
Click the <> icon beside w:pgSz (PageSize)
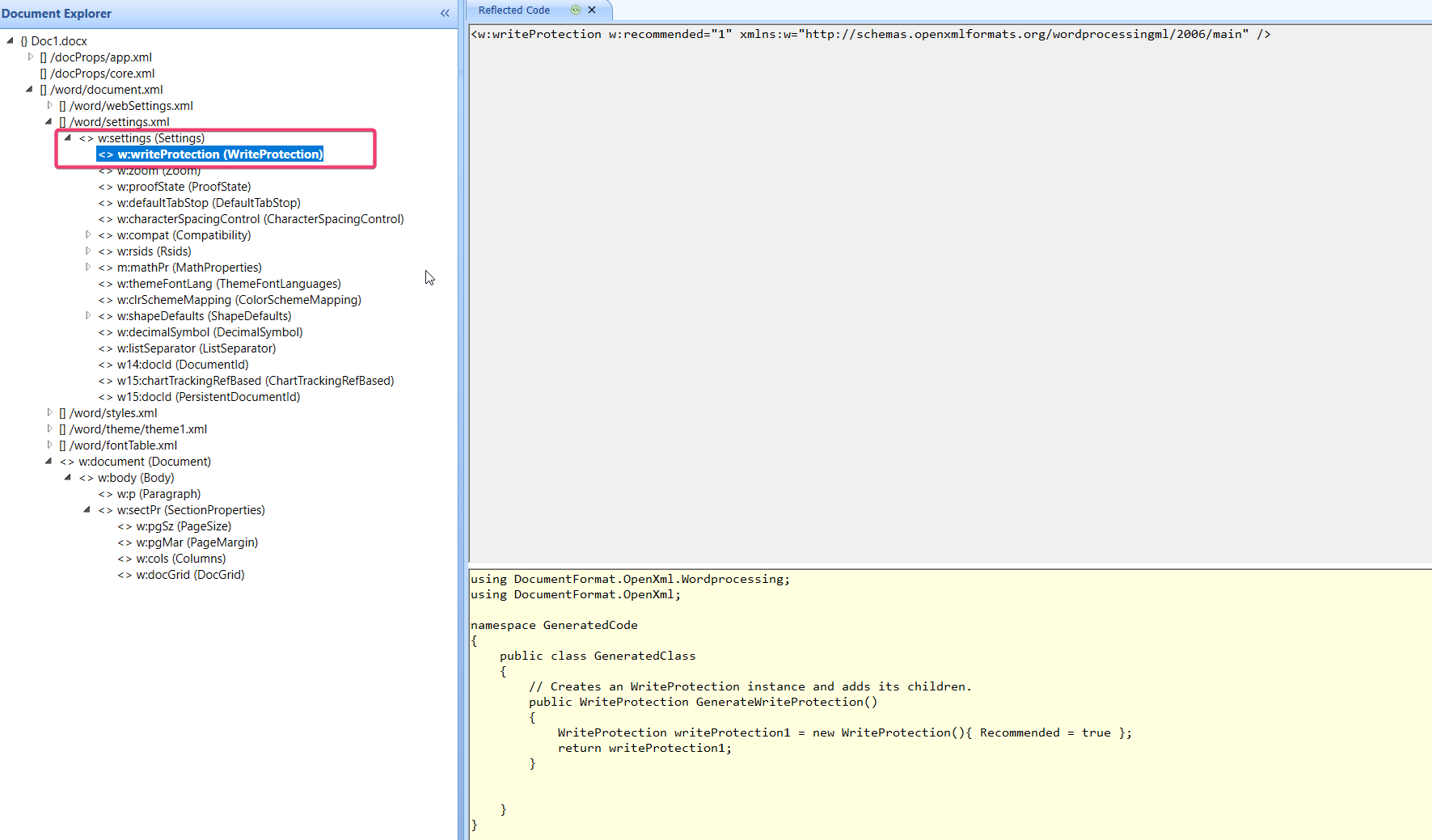click(124, 526)
